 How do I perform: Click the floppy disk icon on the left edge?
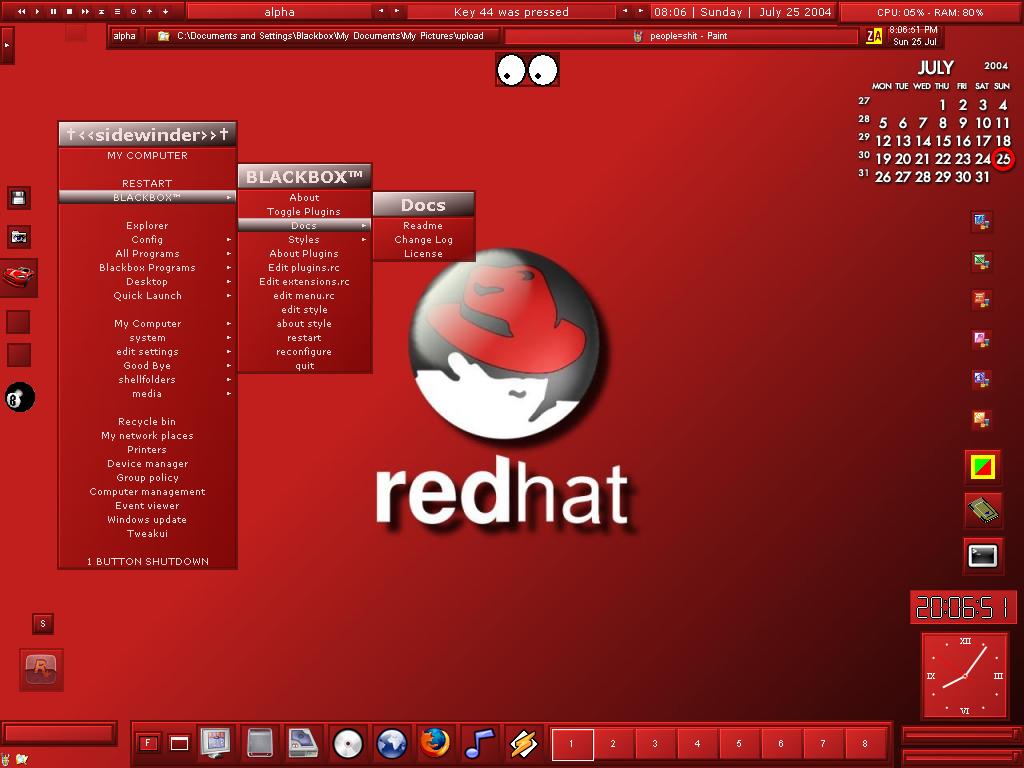pyautogui.click(x=18, y=198)
